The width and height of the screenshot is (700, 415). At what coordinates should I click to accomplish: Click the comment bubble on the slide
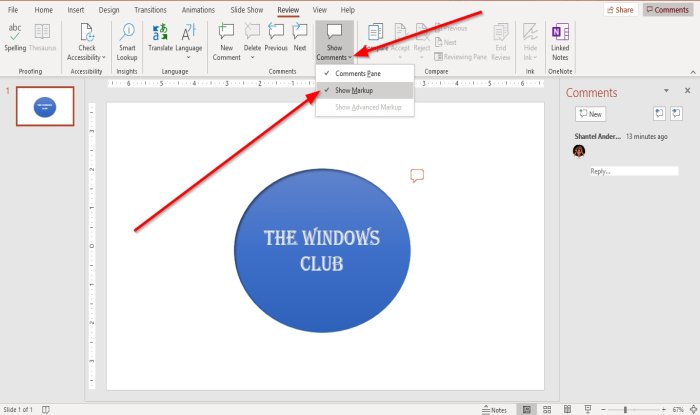pyautogui.click(x=417, y=175)
